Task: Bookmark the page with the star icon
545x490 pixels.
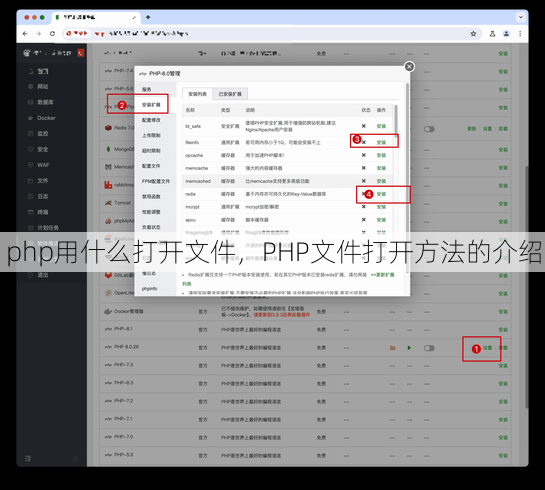Action: click(x=473, y=34)
